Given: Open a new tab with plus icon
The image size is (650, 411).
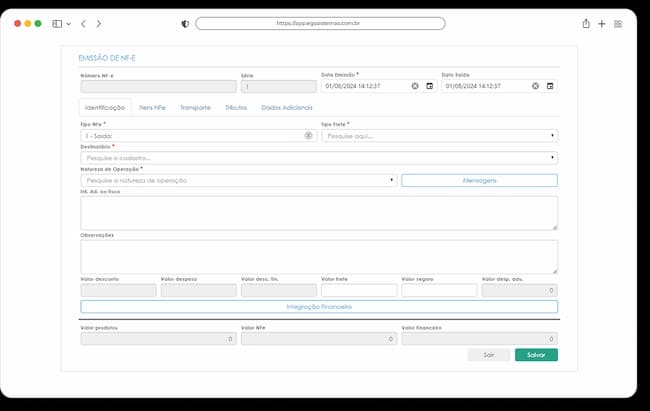Looking at the screenshot, I should [601, 24].
